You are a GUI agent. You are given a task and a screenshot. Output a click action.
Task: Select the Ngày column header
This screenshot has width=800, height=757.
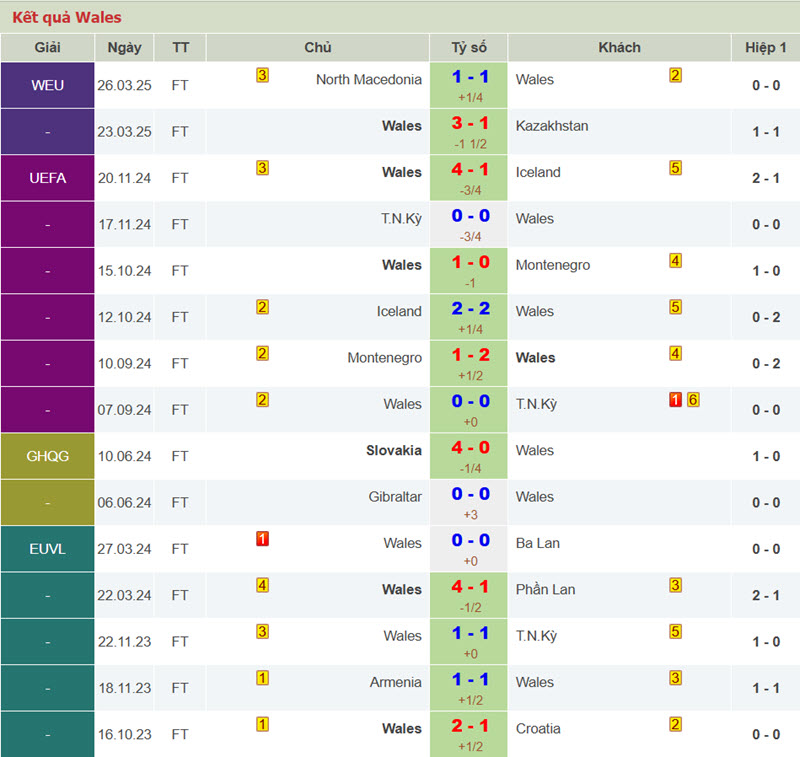point(124,48)
